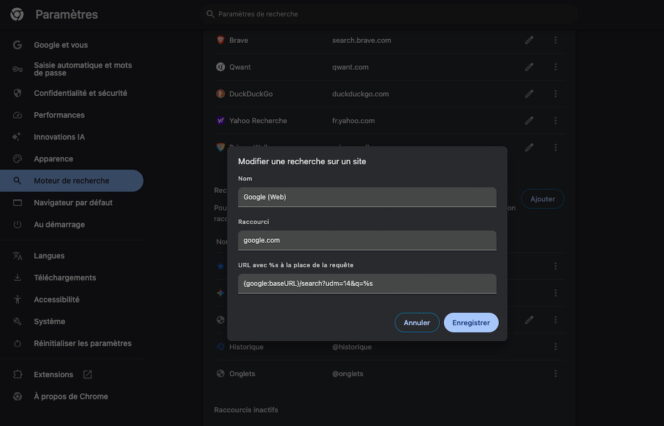
Task: Click the speedometer icon for Performances
Action: coord(17,115)
